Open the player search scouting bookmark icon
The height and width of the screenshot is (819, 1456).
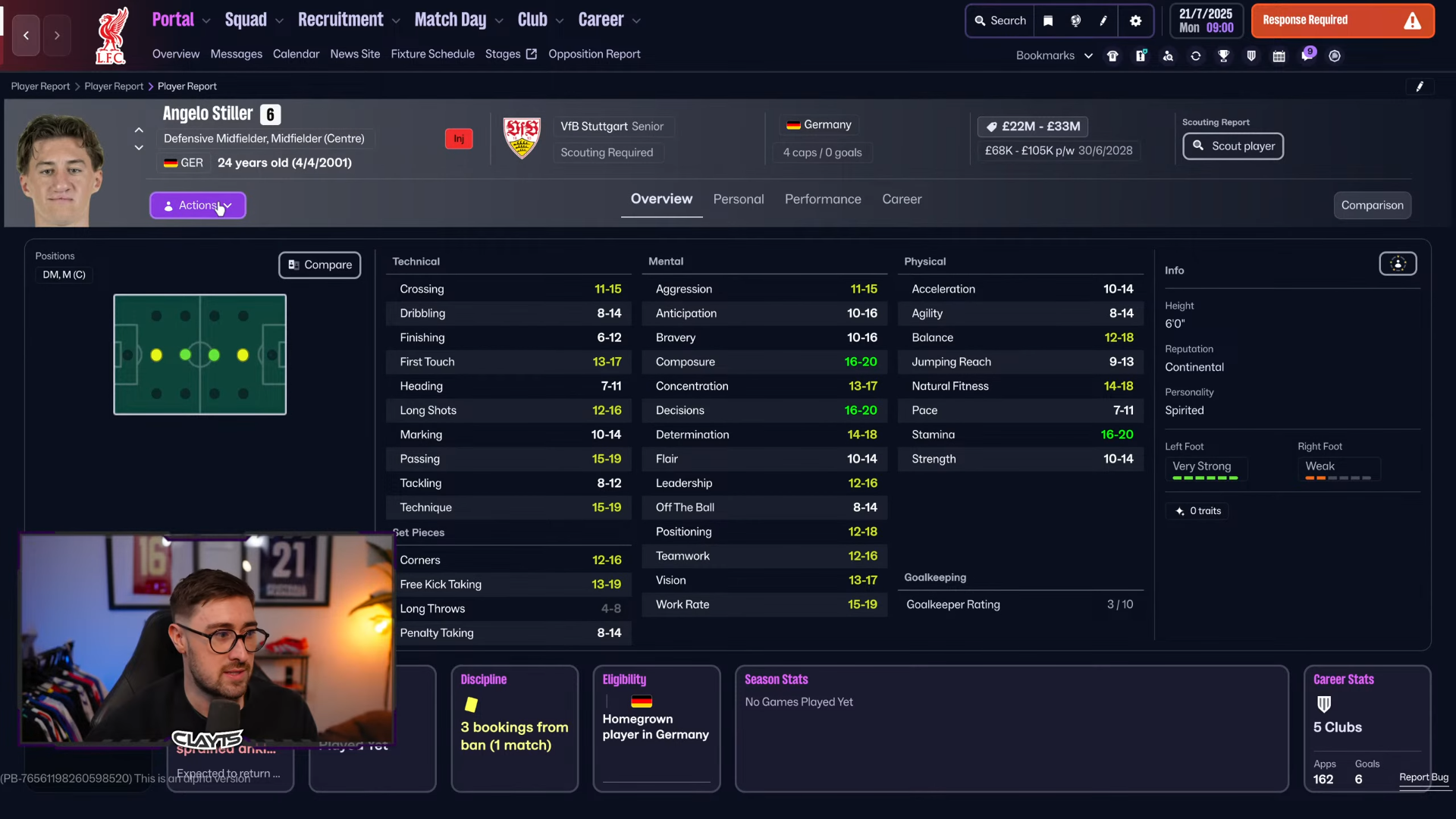tap(1168, 55)
